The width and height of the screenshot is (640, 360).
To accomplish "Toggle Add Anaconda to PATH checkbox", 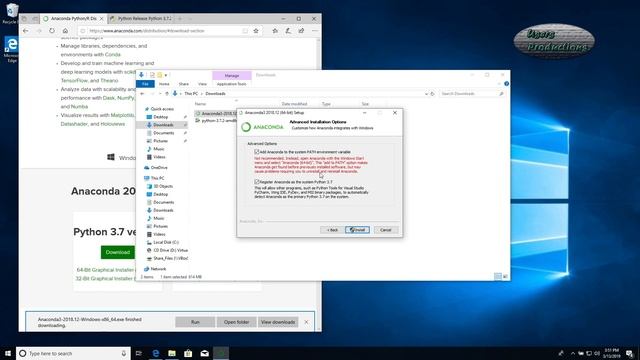I will click(257, 151).
